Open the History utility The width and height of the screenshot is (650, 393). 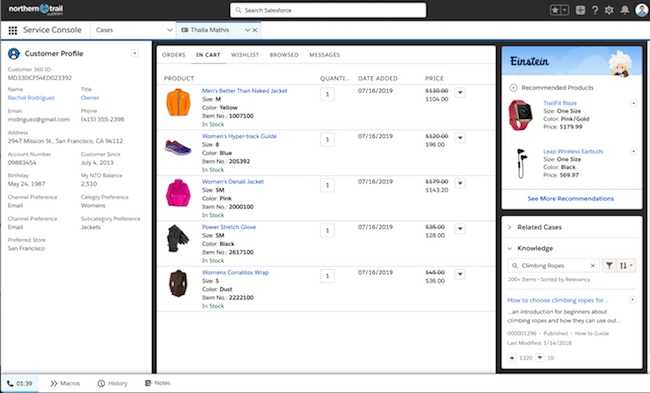[x=112, y=383]
